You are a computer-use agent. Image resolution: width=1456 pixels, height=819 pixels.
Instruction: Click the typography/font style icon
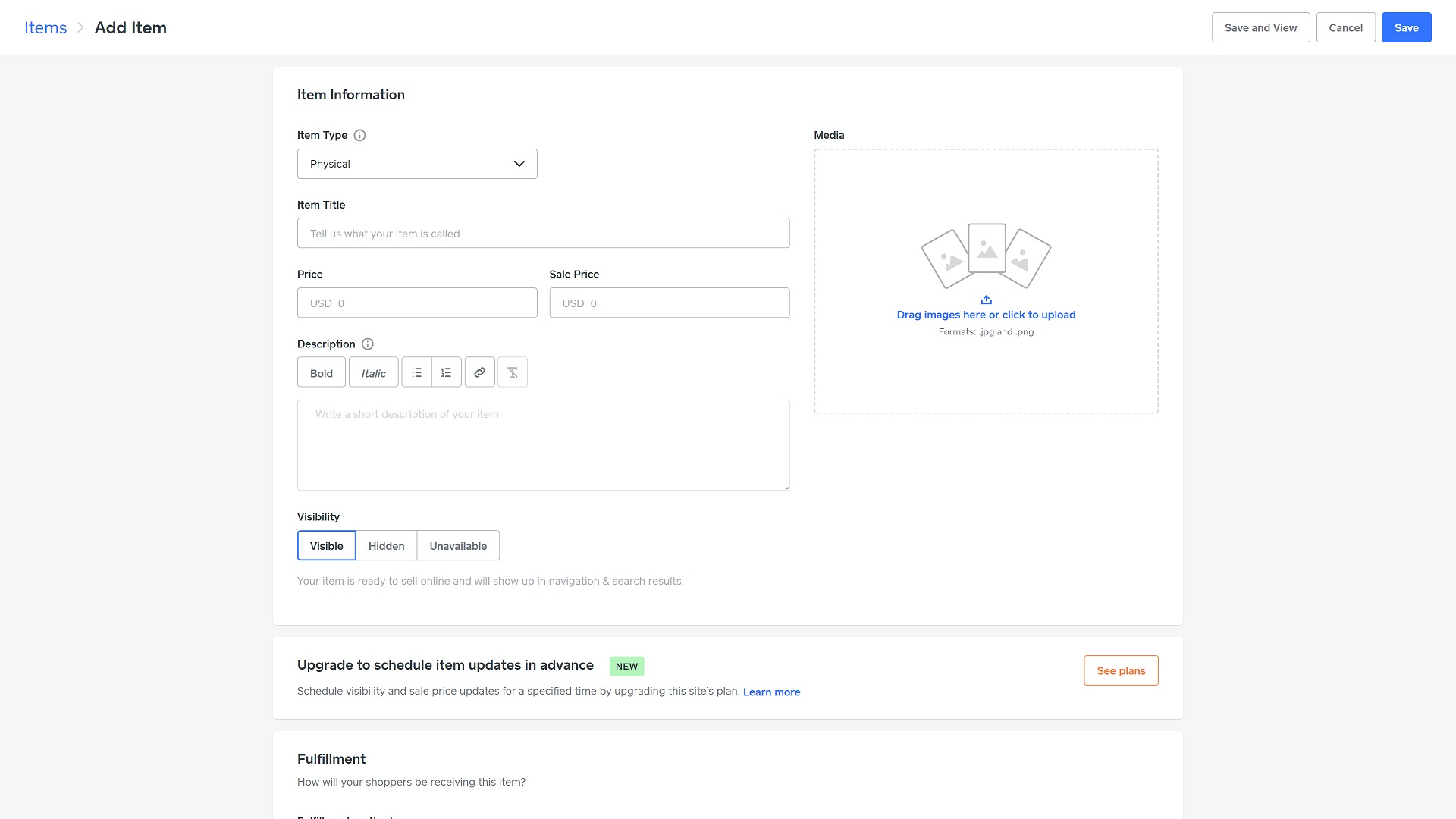(512, 372)
